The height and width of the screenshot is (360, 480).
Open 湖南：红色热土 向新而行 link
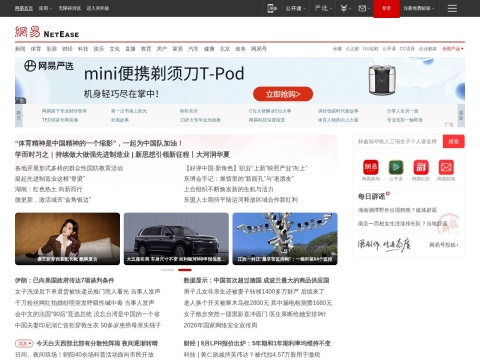[49, 189]
